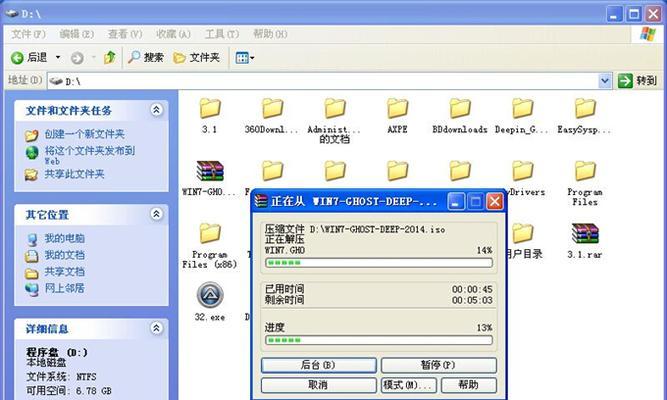Click the forward arrow toolbar button
Image resolution: width=667 pixels, height=400 pixels.
[x=77, y=58]
